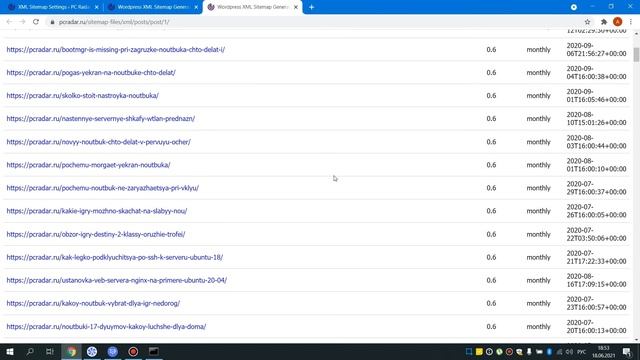Open the dark window app in taskbar
The width and height of the screenshot is (640, 360).
[153, 351]
